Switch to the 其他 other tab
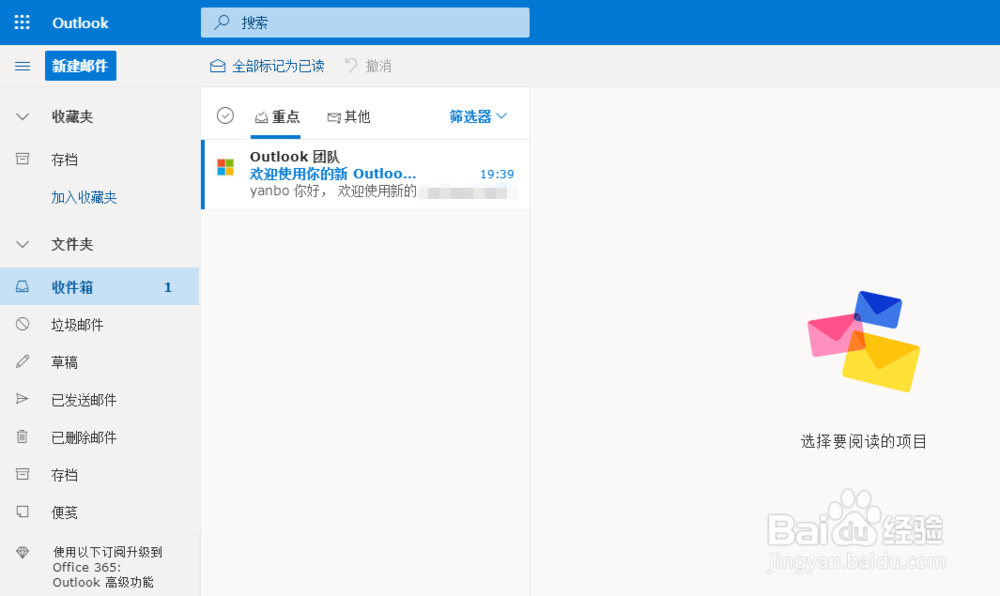 point(348,117)
